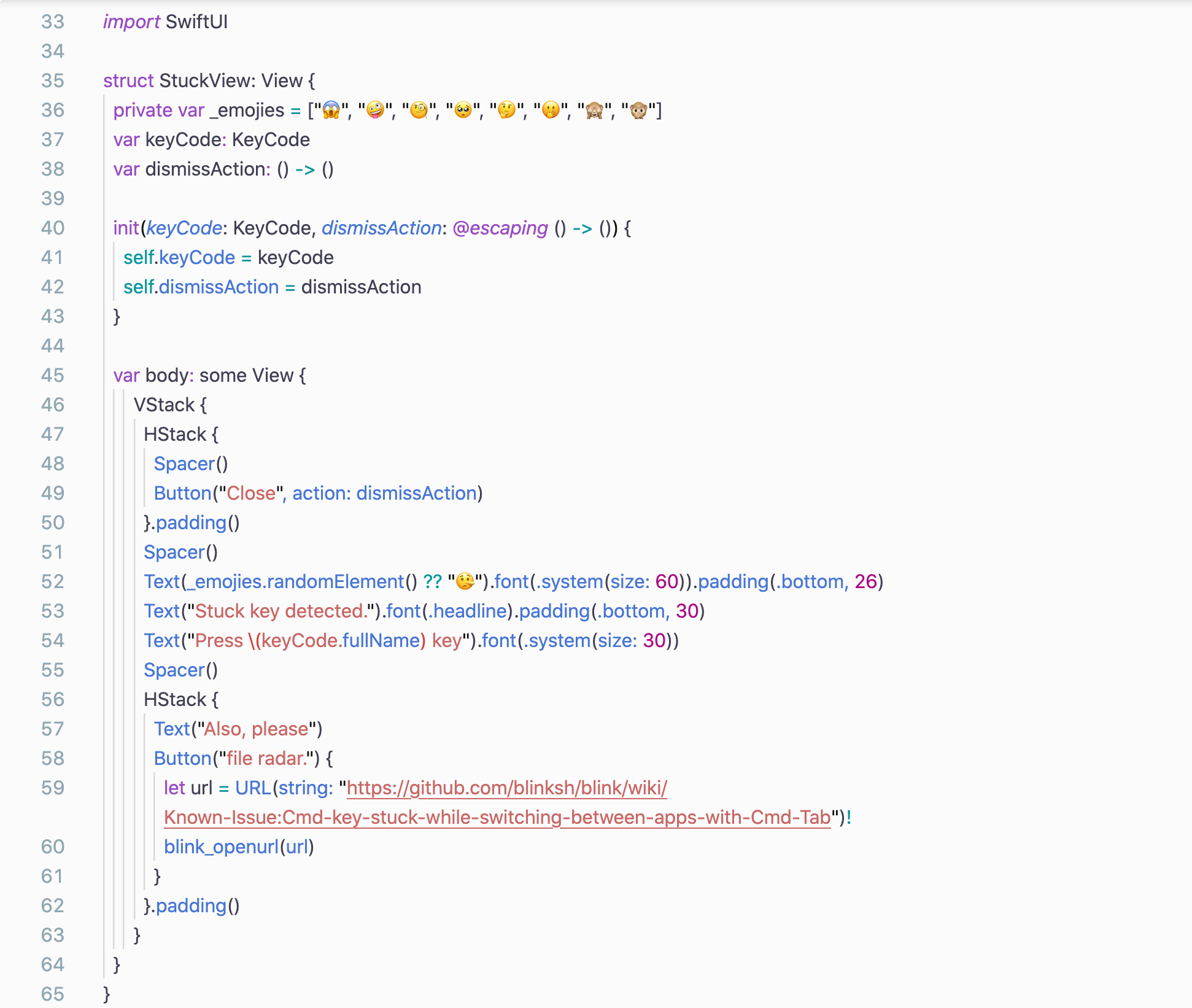Screen dimensions: 1192x1008
Task: Click the import keyword on line 33
Action: click(131, 22)
